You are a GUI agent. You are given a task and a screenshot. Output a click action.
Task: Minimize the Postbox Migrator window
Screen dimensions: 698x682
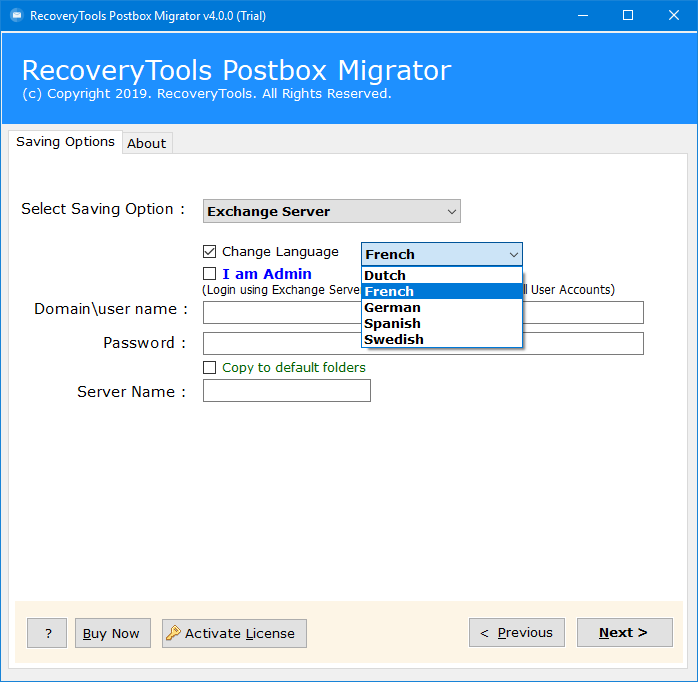[581, 16]
